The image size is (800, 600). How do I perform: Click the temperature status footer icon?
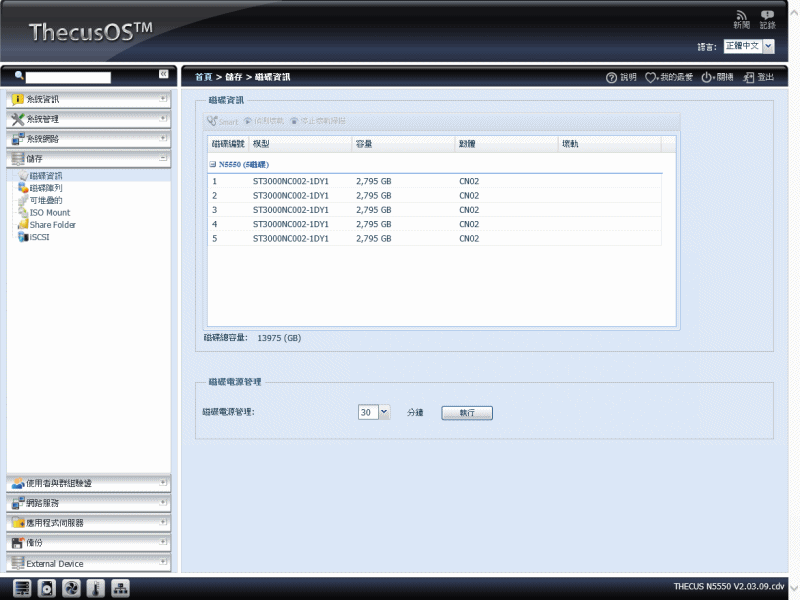(x=95, y=588)
